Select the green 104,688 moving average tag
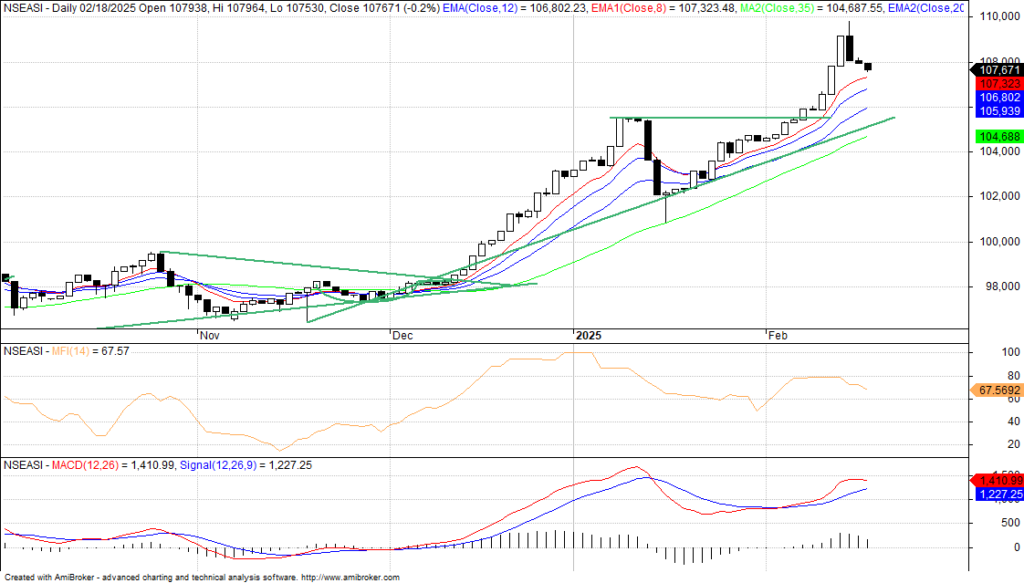1024x583 pixels. tap(999, 136)
